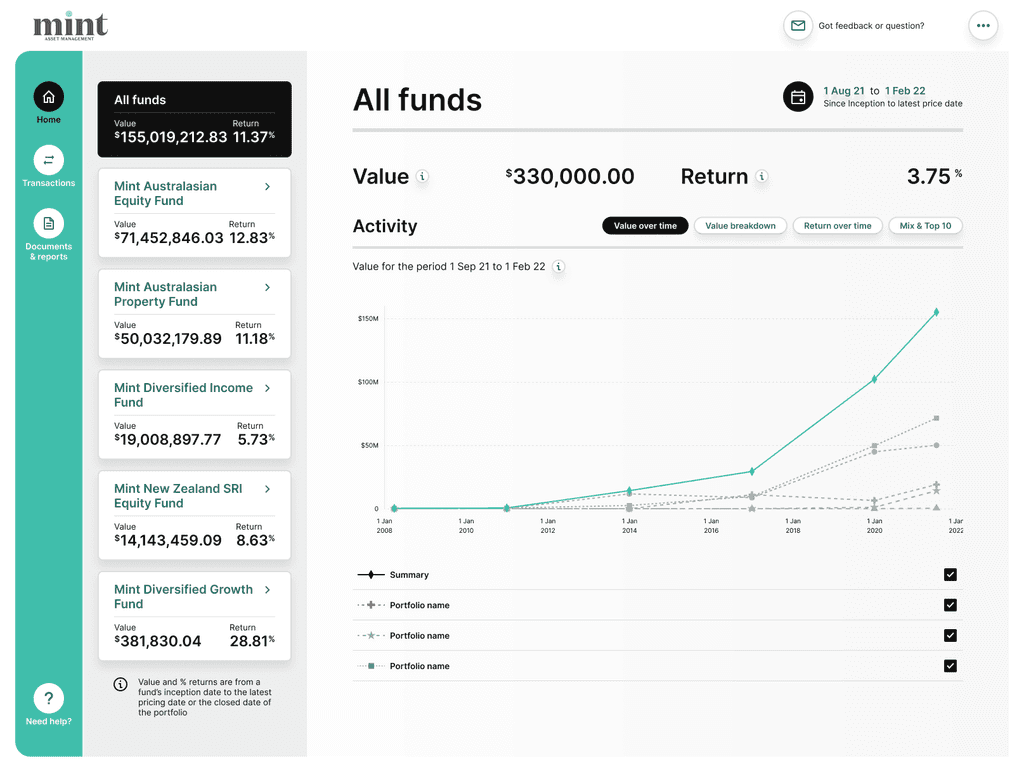Switch to Return over time tab
The height and width of the screenshot is (772, 1024).
[x=837, y=226]
